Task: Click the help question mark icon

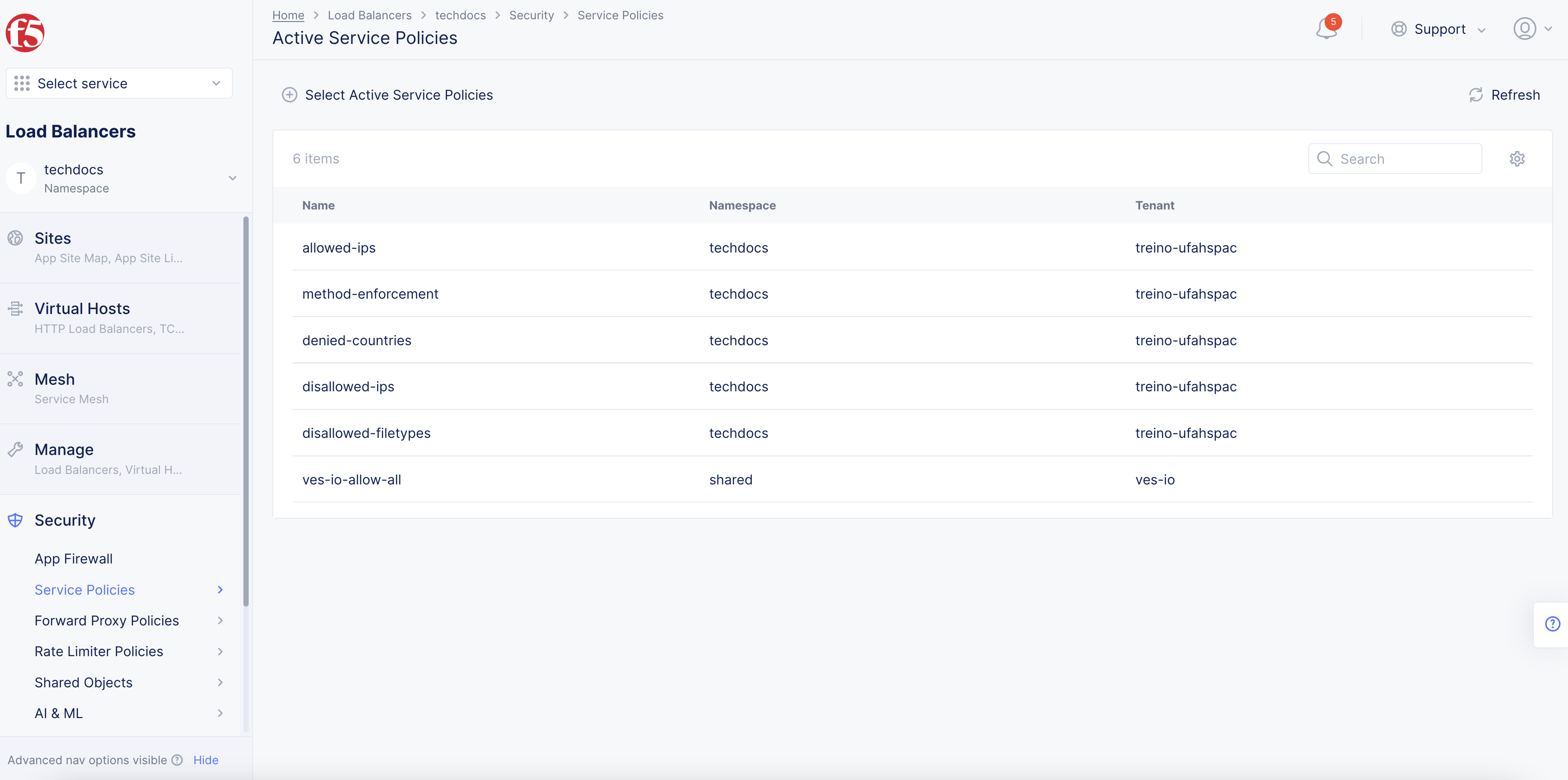Action: (1552, 624)
